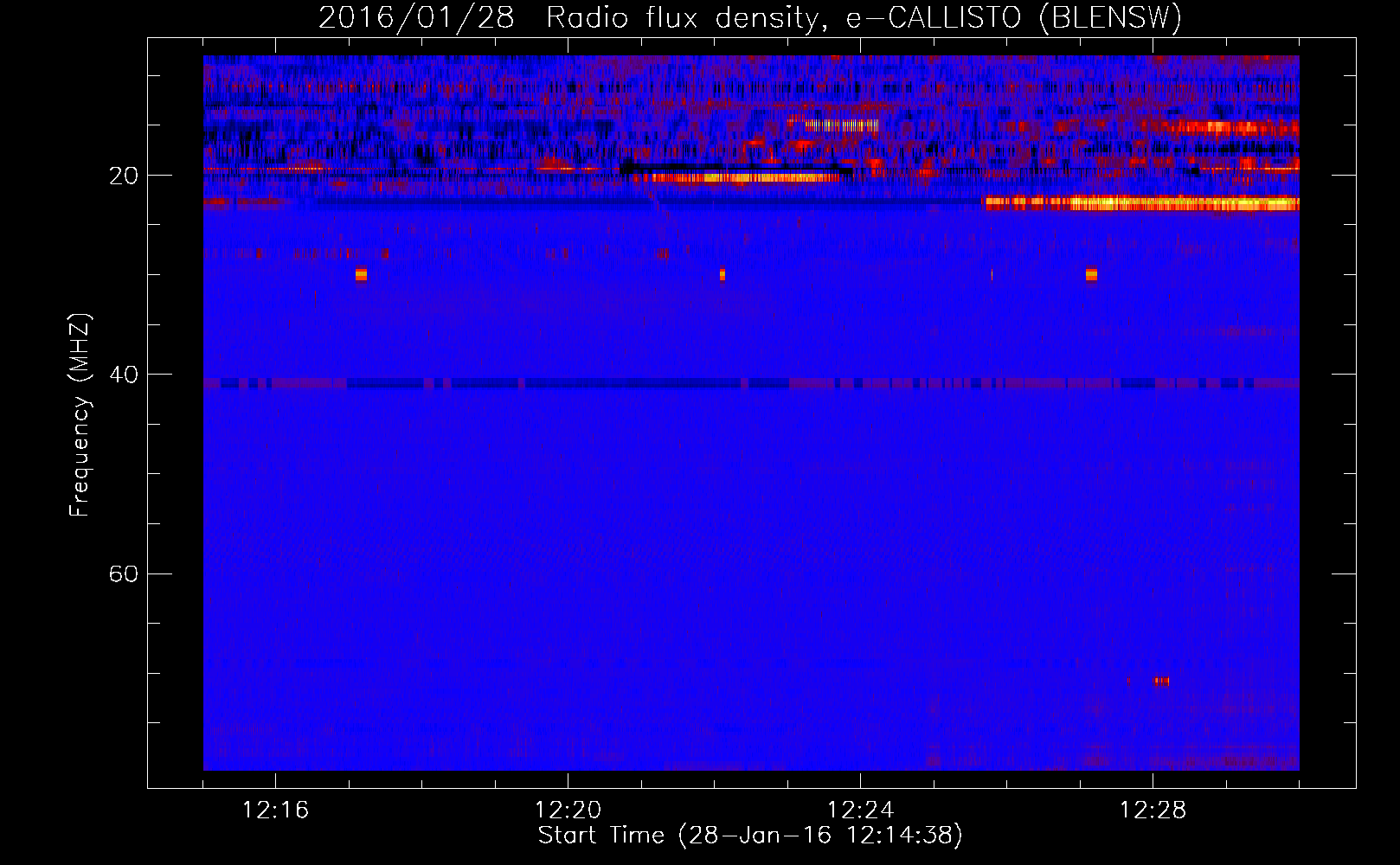Click the 60 MHz frequency tick label
This screenshot has width=1400, height=865.
[123, 573]
